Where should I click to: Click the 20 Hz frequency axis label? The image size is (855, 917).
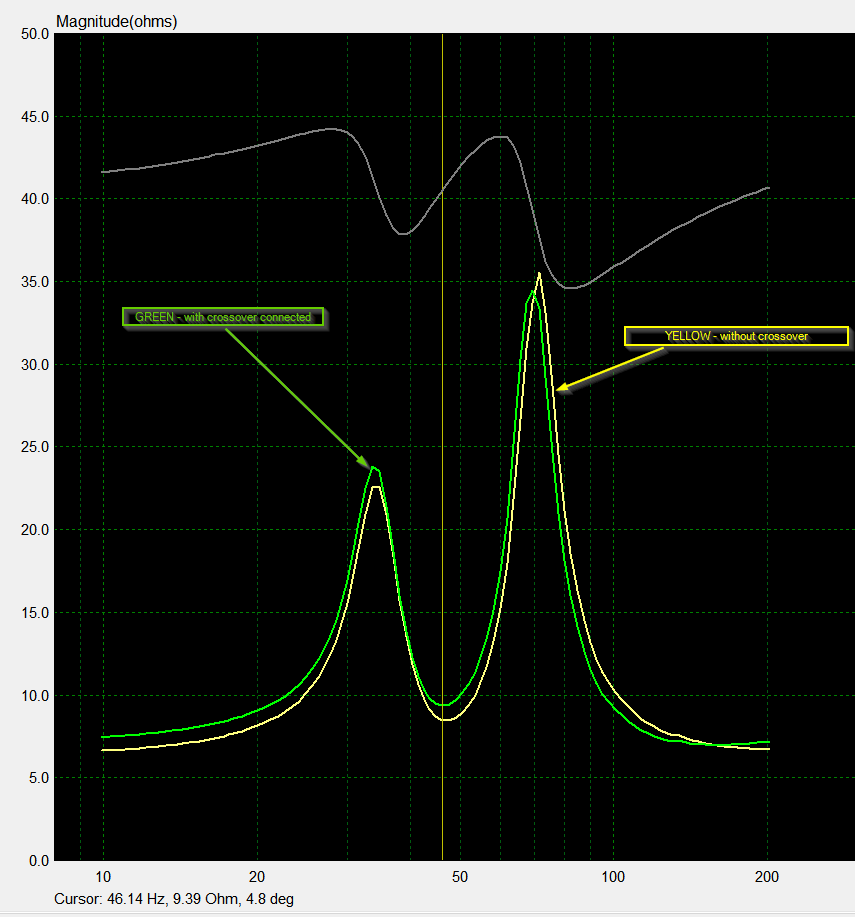[257, 877]
